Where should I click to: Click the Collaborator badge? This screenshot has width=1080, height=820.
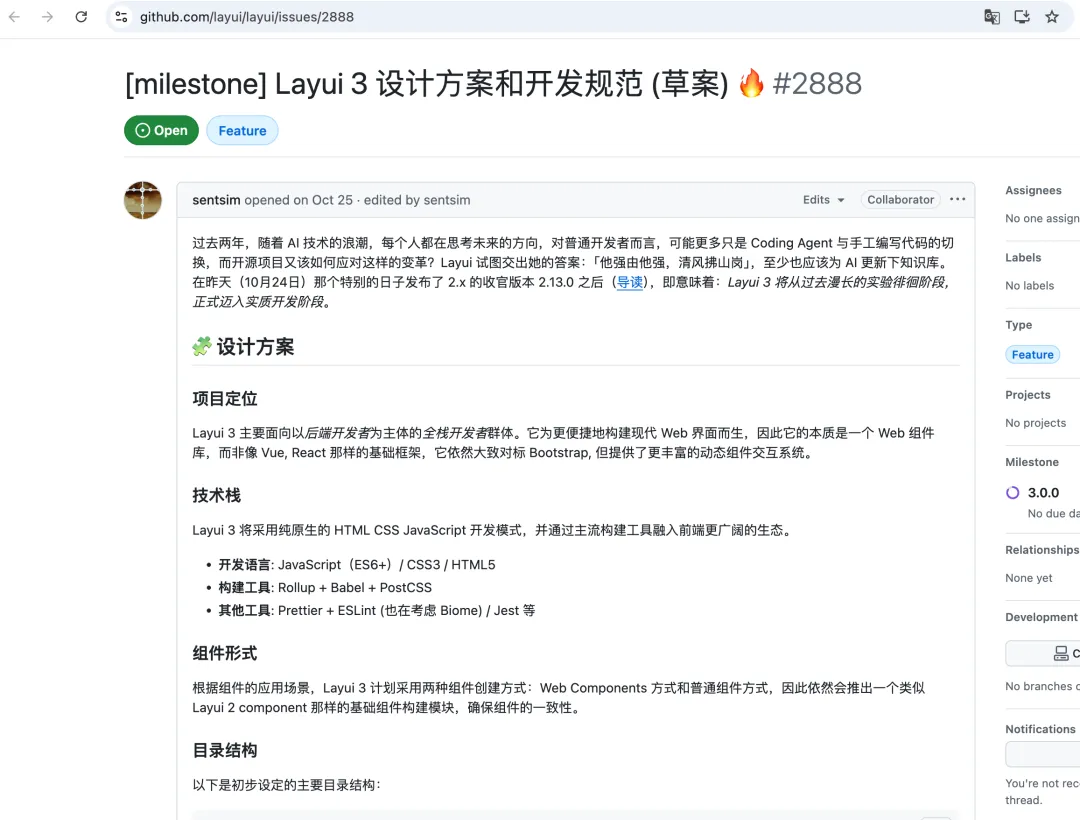pos(900,200)
